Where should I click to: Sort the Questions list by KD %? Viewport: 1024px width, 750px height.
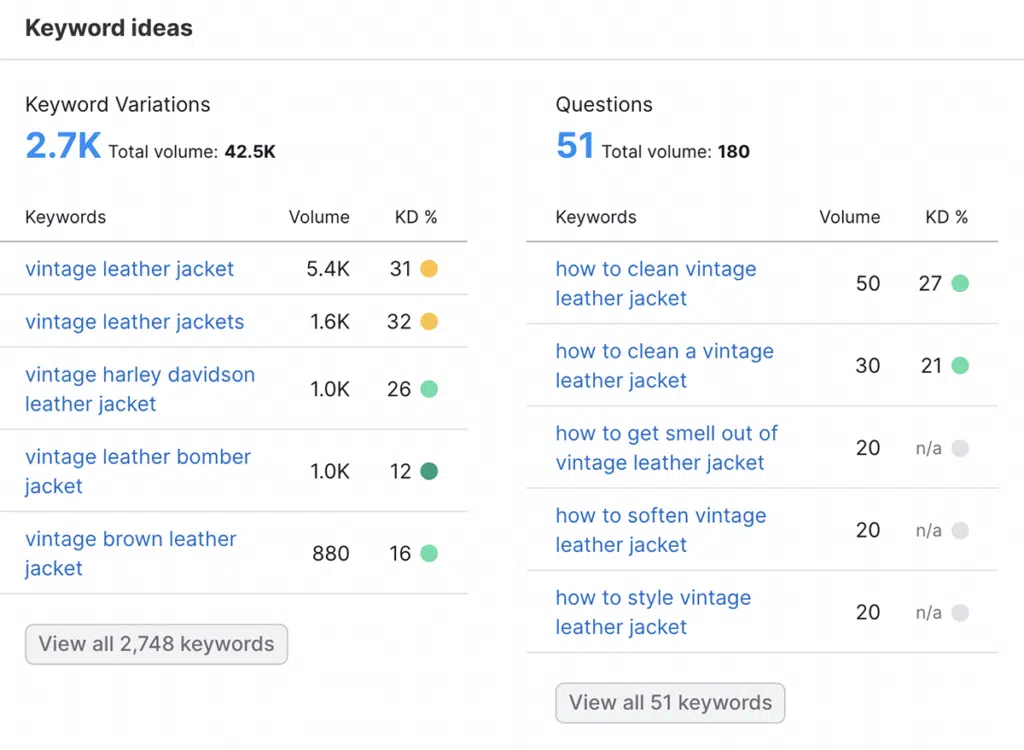(x=946, y=217)
